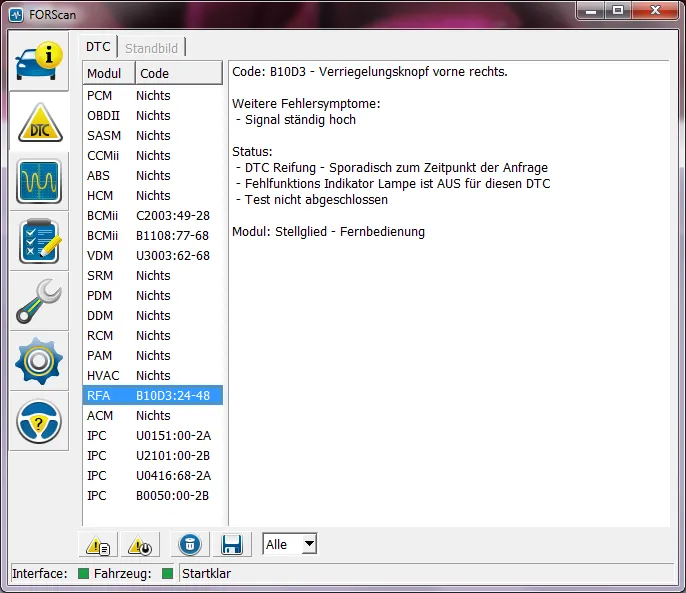This screenshot has width=686, height=593.
Task: Click the read DTC list warning button
Action: click(x=98, y=545)
